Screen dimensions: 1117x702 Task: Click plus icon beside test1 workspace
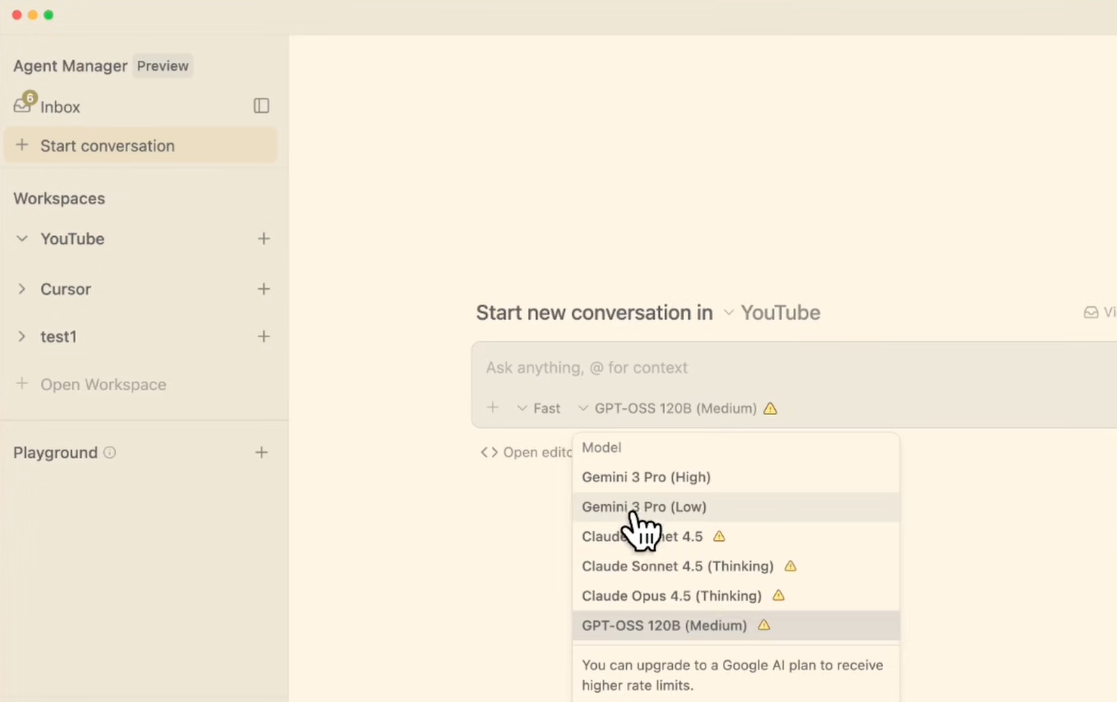pos(263,337)
